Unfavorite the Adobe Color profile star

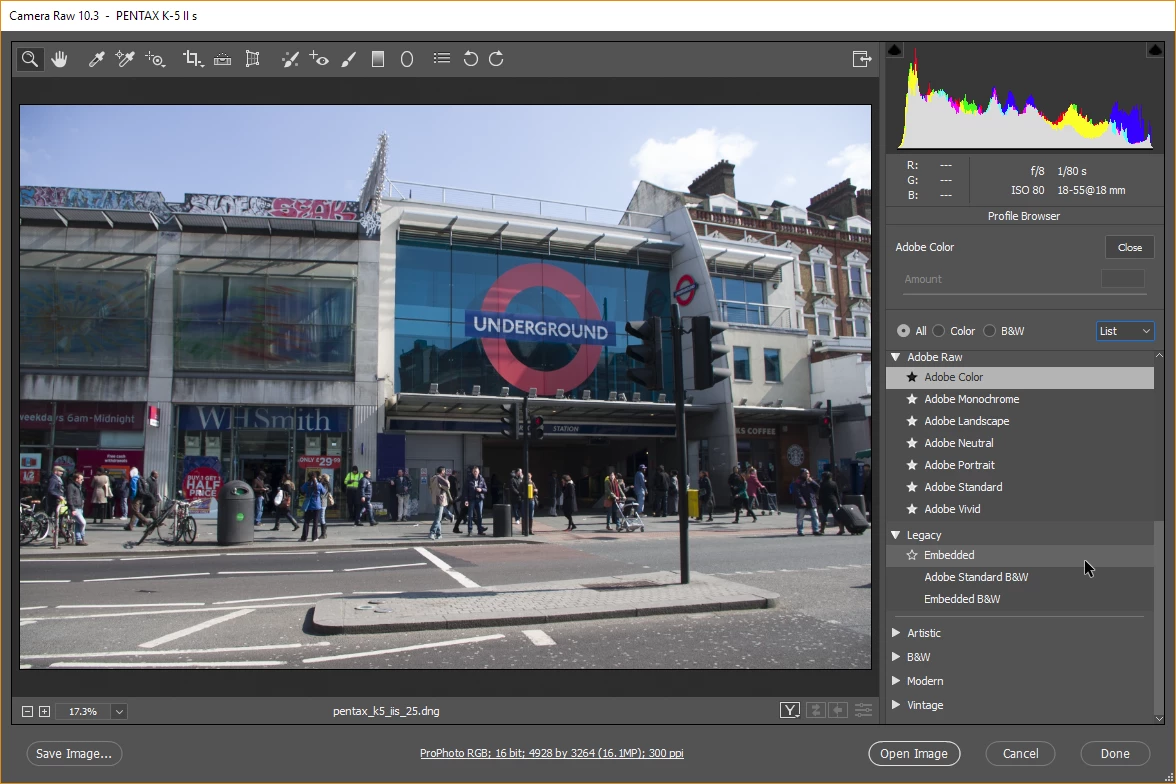tap(912, 377)
